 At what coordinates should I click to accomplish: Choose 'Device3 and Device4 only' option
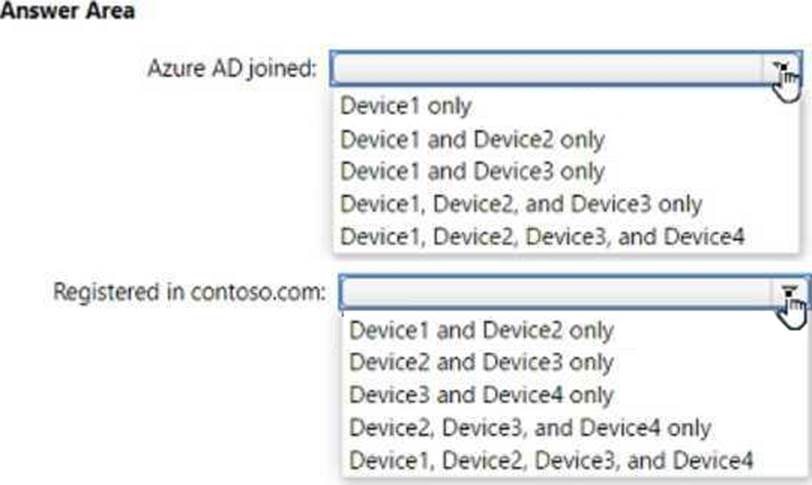[x=481, y=395]
